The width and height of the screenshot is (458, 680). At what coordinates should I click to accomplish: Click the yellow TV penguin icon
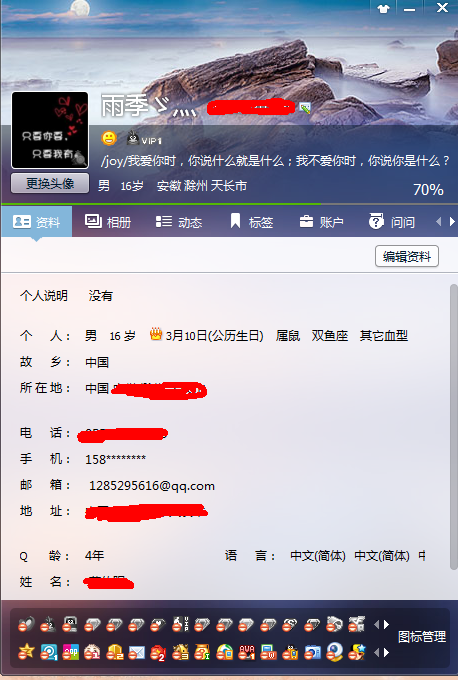point(290,652)
